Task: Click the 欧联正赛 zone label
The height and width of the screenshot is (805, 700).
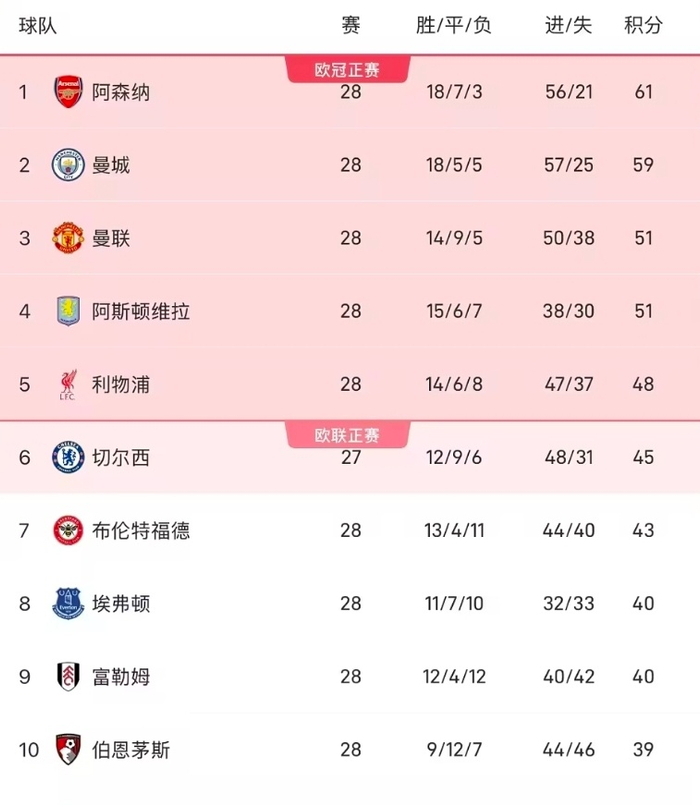Action: pos(348,435)
